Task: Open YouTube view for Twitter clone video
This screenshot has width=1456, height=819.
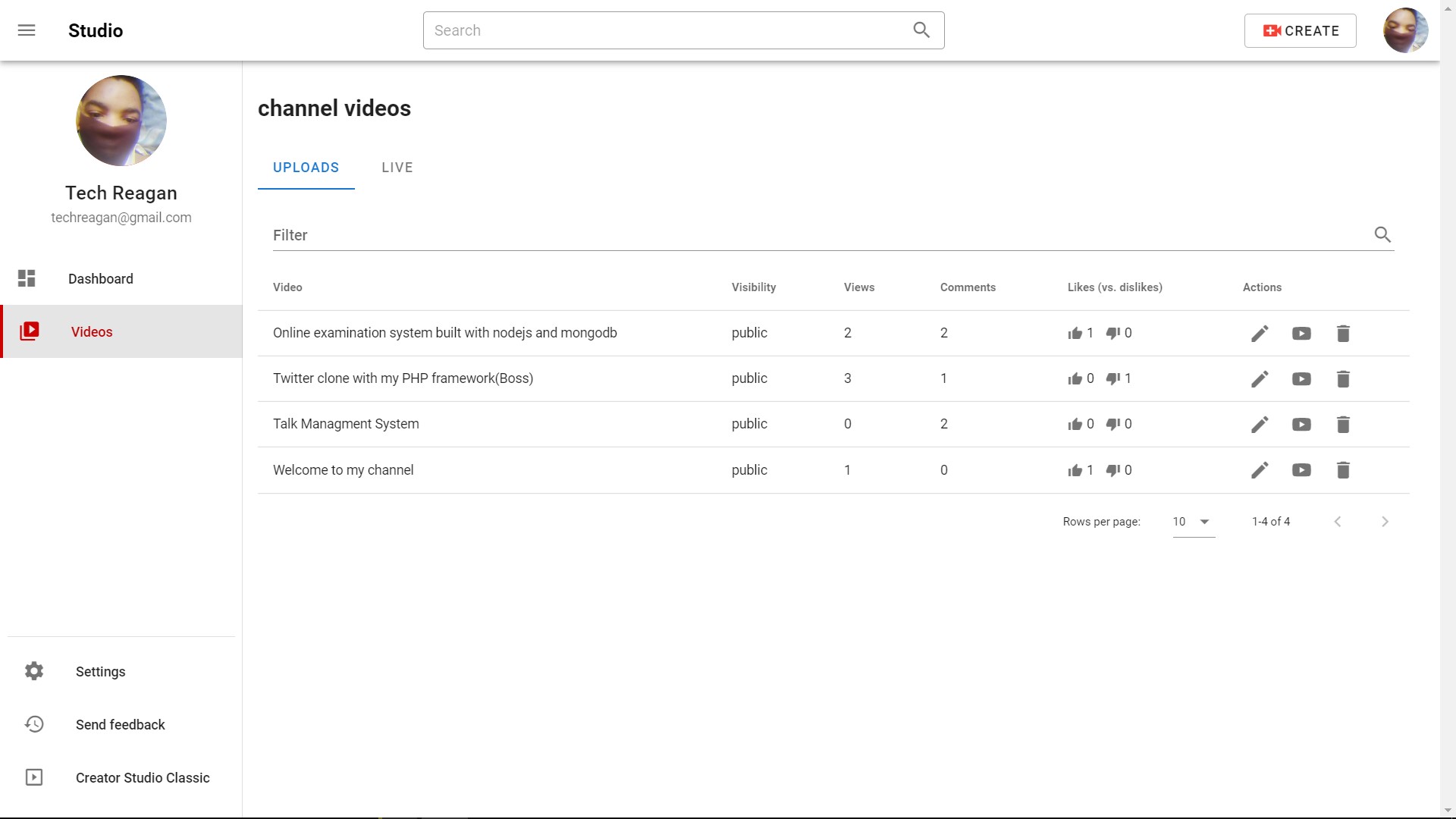Action: pyautogui.click(x=1301, y=379)
